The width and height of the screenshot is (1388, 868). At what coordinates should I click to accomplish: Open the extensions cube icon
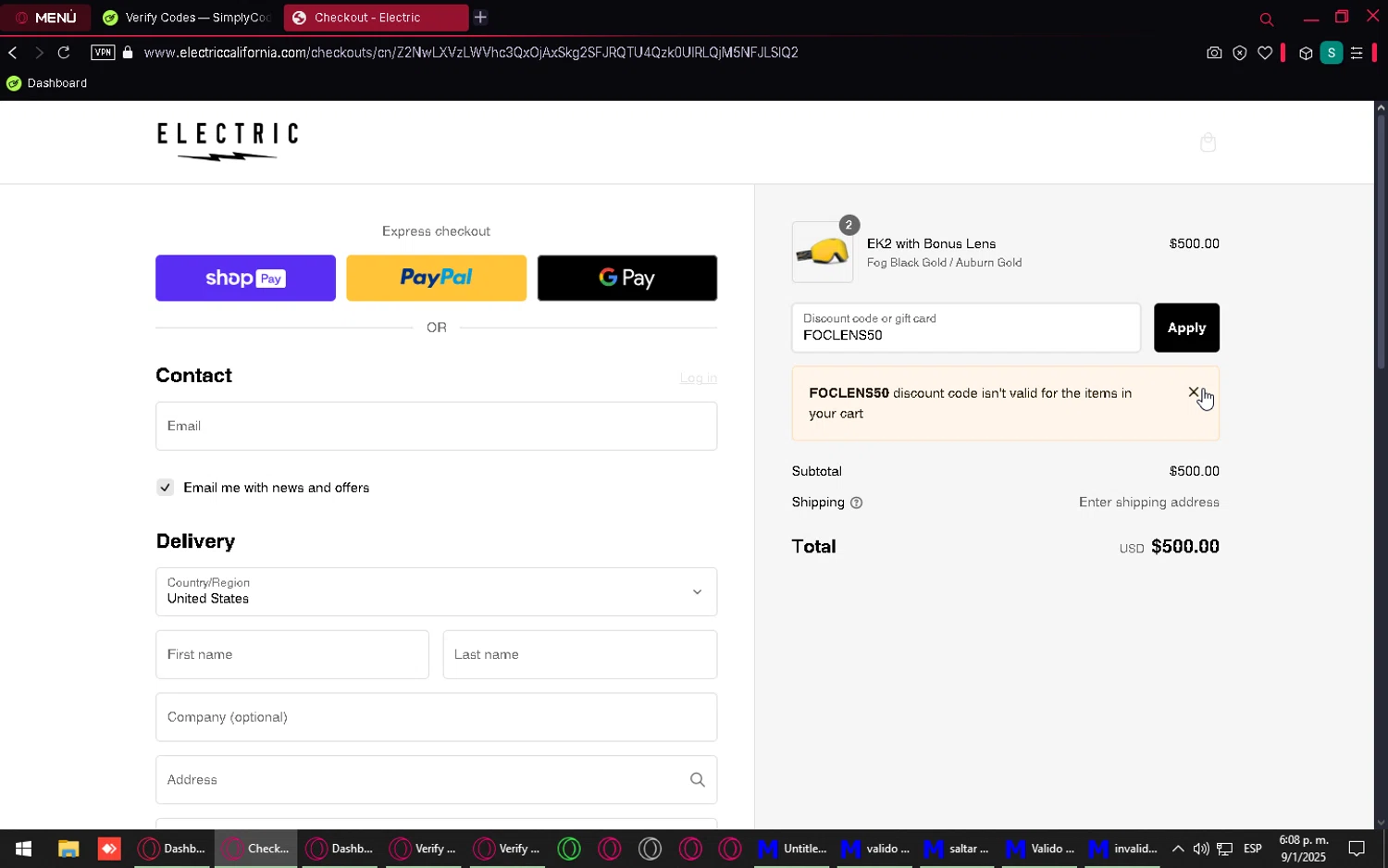coord(1306,53)
